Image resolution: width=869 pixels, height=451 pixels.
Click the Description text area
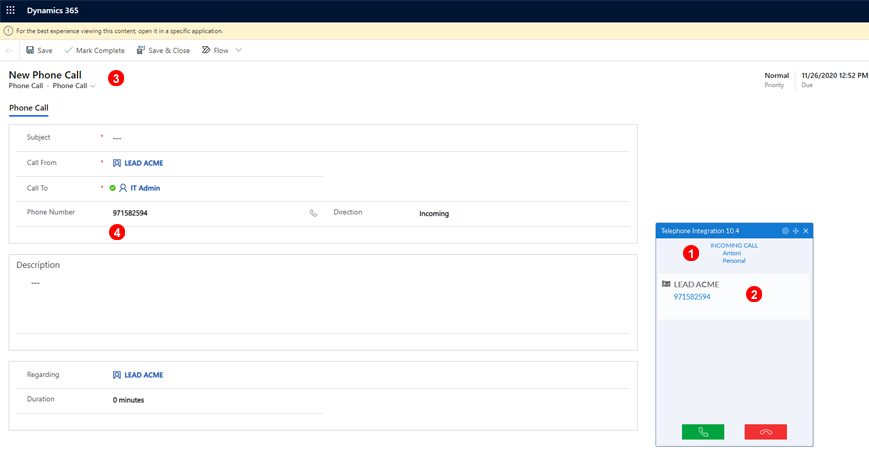(323, 302)
